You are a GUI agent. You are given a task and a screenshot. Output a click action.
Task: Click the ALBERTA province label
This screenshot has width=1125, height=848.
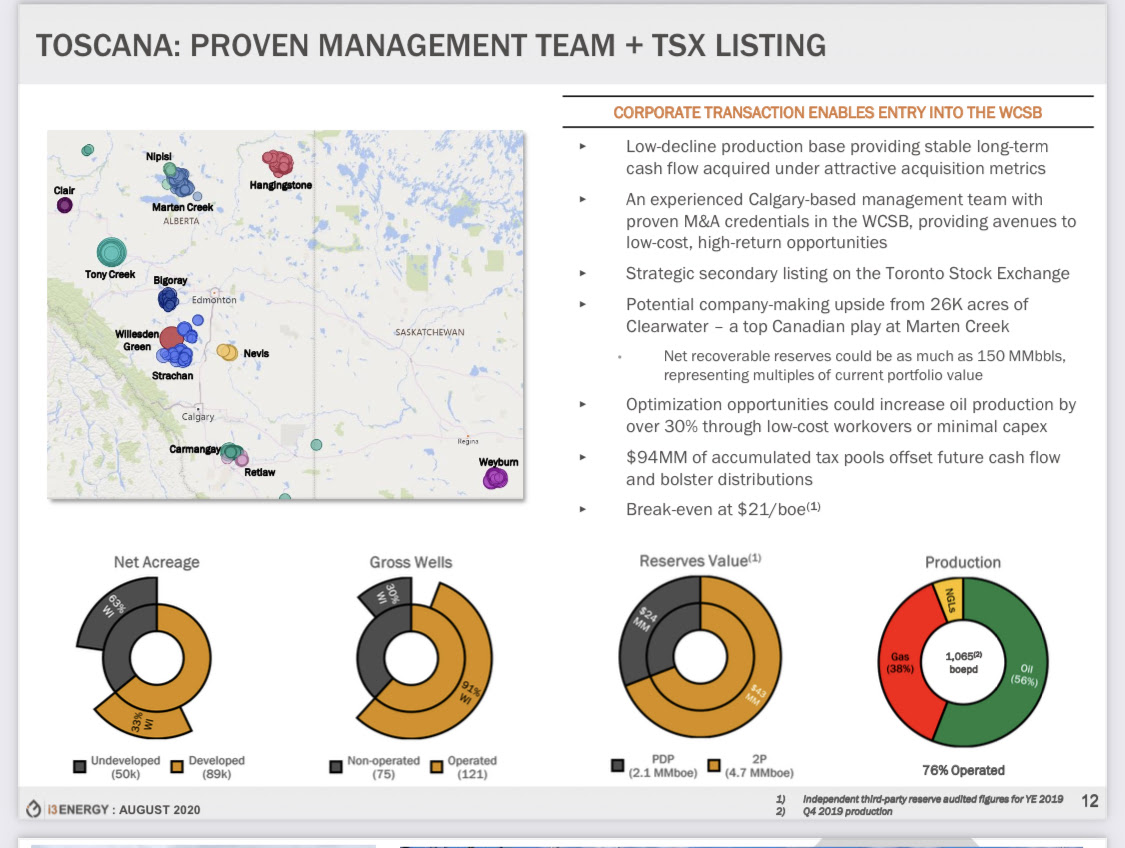181,221
